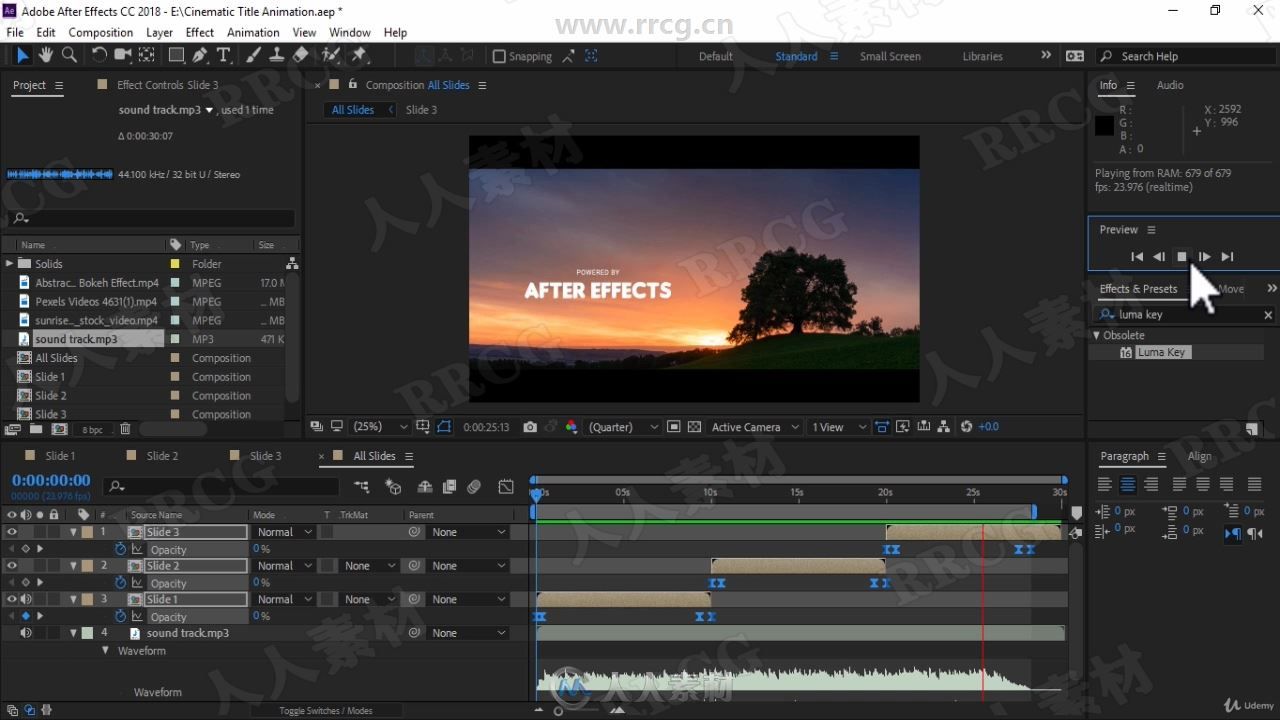Click the Frame Blending icon in timeline
The width and height of the screenshot is (1280, 720).
pyautogui.click(x=449, y=487)
